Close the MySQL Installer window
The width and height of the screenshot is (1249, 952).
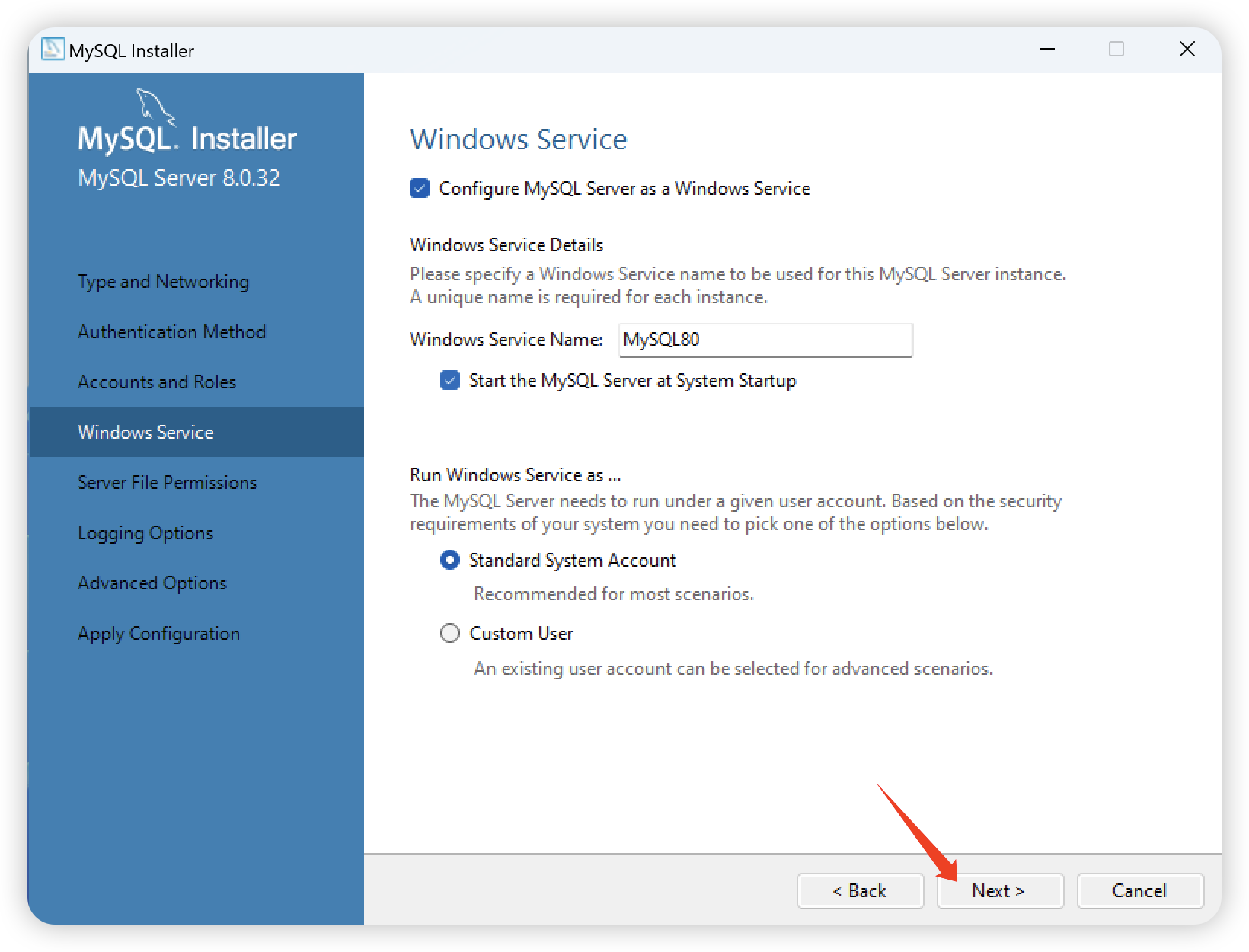tap(1187, 50)
